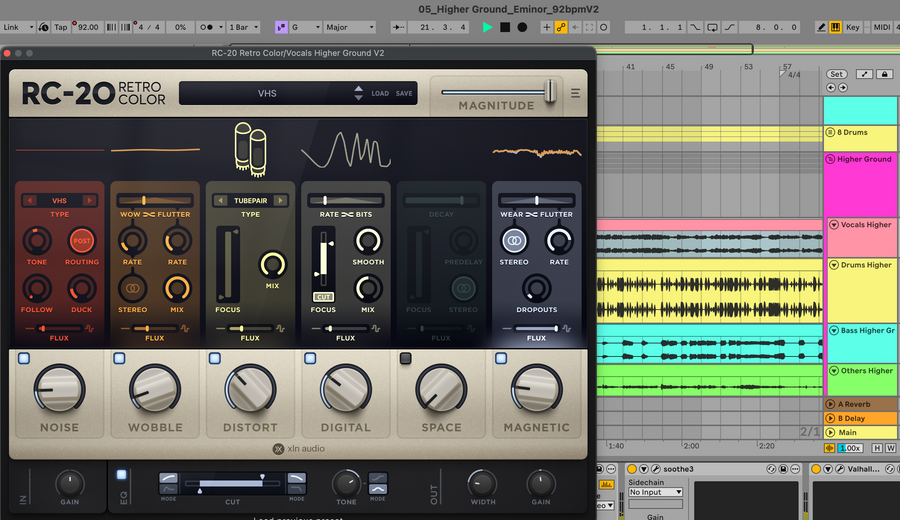
Task: Open the RC-20 hamburger menu icon
Action: click(x=575, y=93)
